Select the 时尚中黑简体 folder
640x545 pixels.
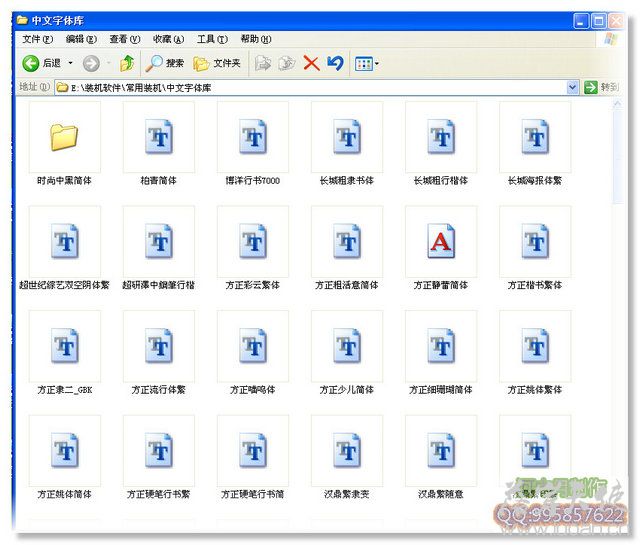[64, 144]
